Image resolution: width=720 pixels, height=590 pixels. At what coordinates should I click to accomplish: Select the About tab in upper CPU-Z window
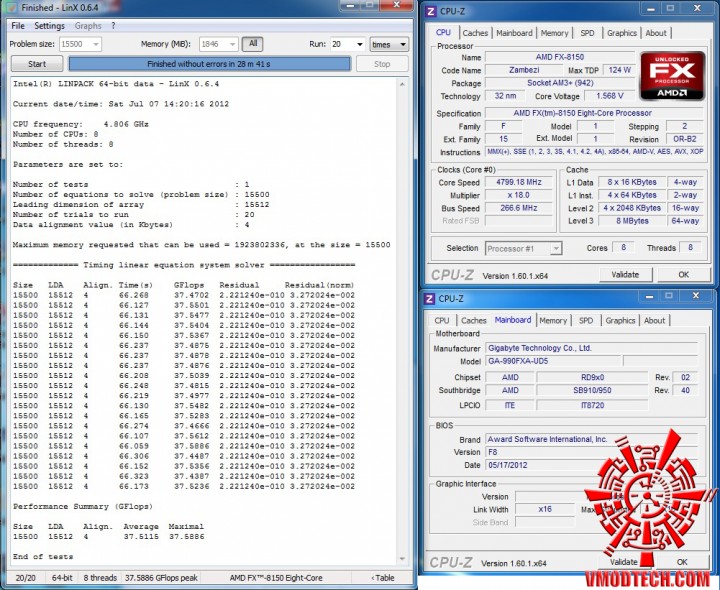click(x=656, y=33)
